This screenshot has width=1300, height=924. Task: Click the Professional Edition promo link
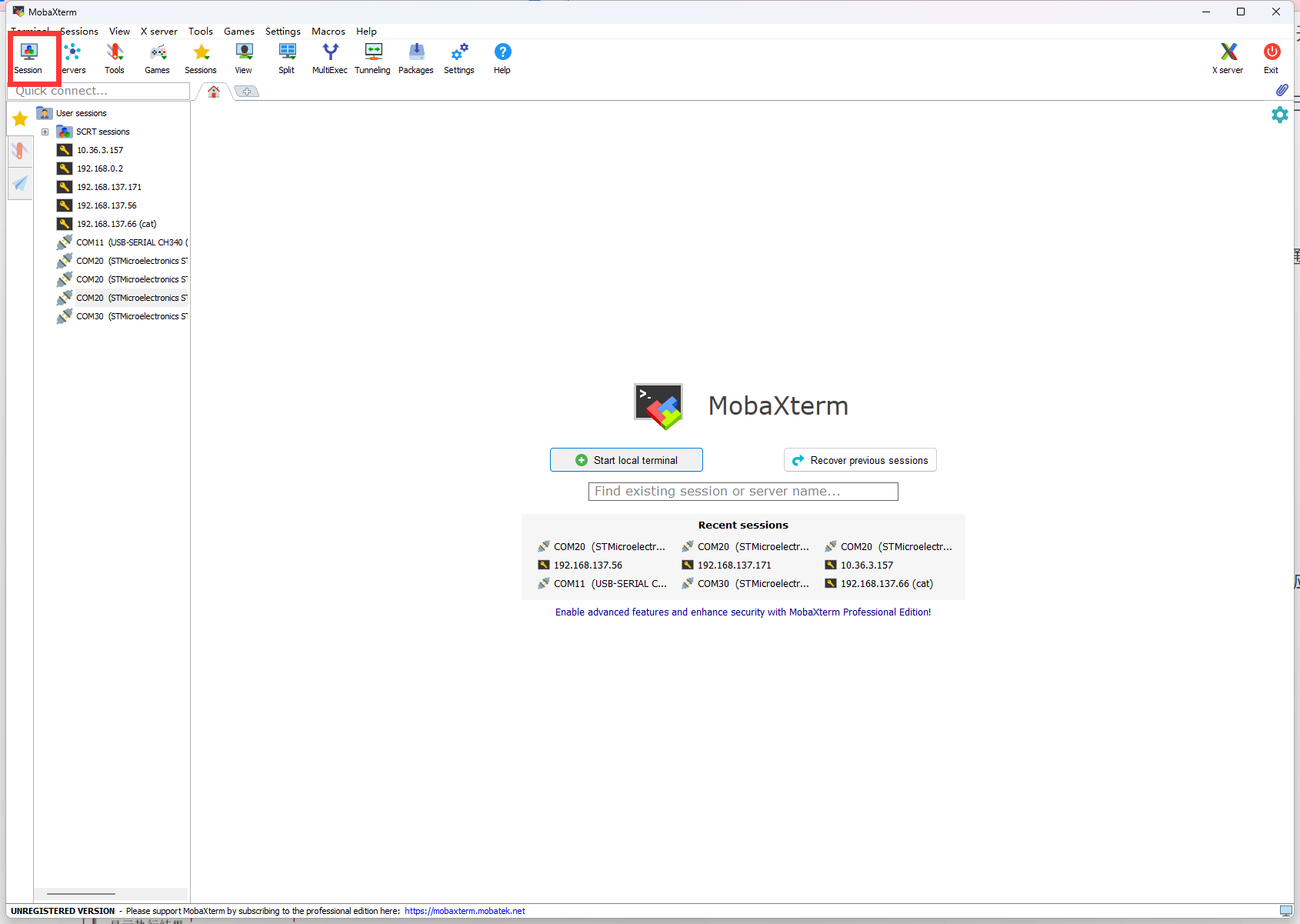coord(743,612)
